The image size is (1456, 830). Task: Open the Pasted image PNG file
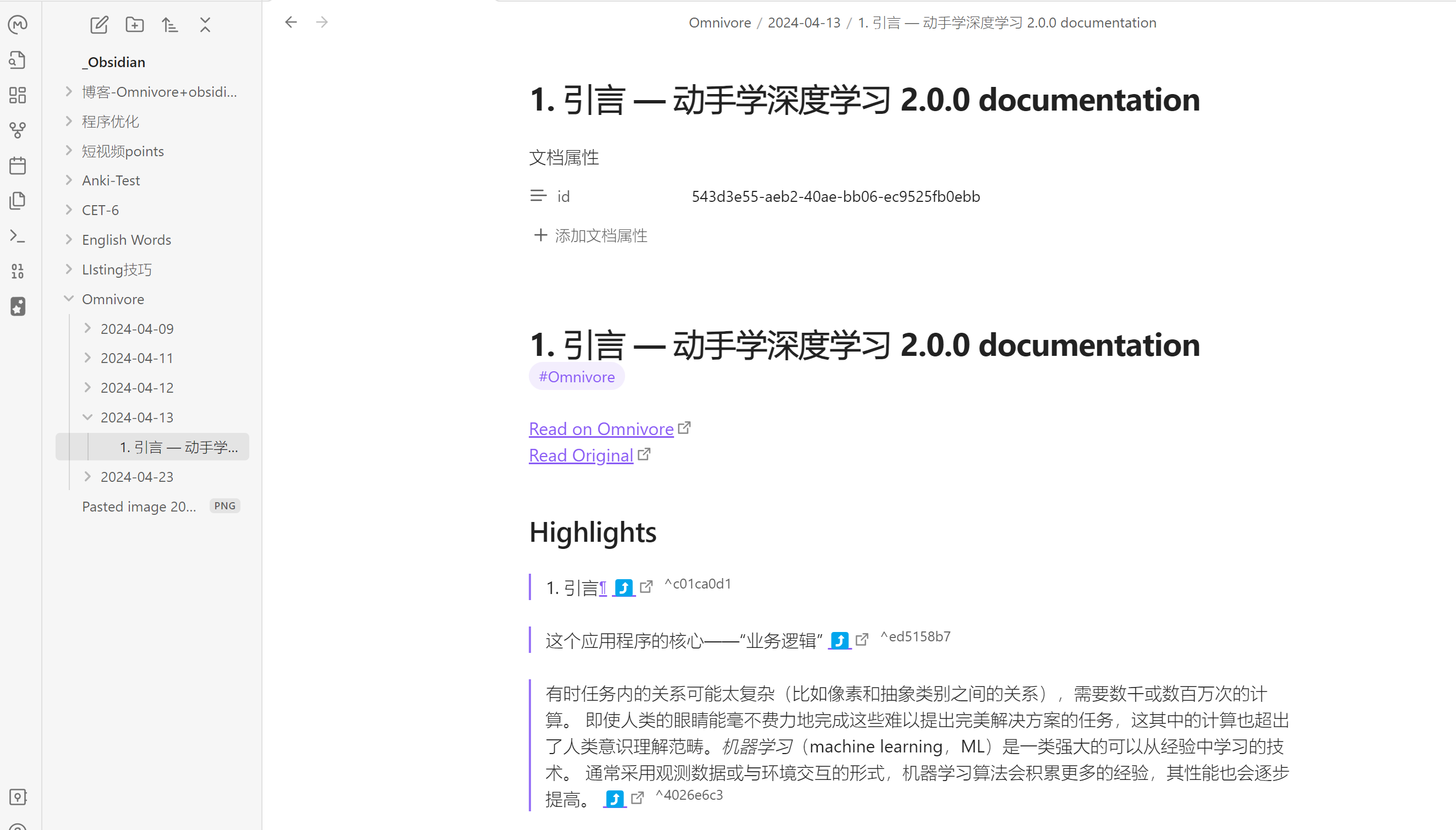[x=139, y=506]
